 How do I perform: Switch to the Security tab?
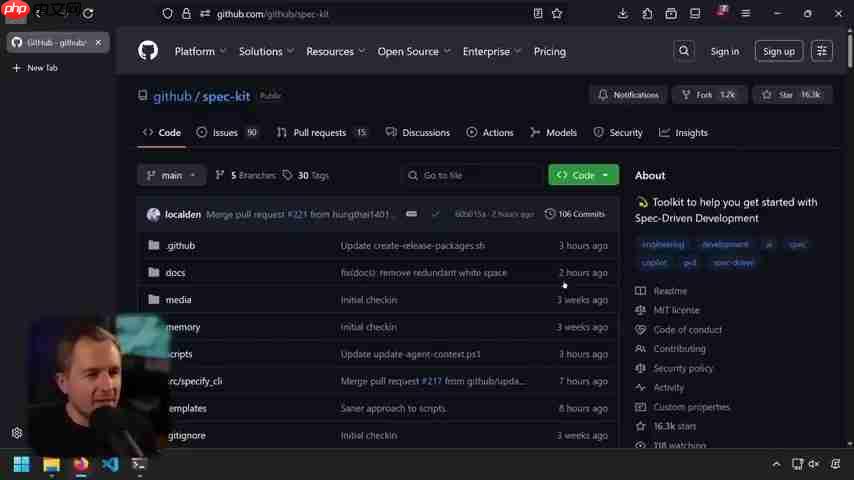click(618, 133)
